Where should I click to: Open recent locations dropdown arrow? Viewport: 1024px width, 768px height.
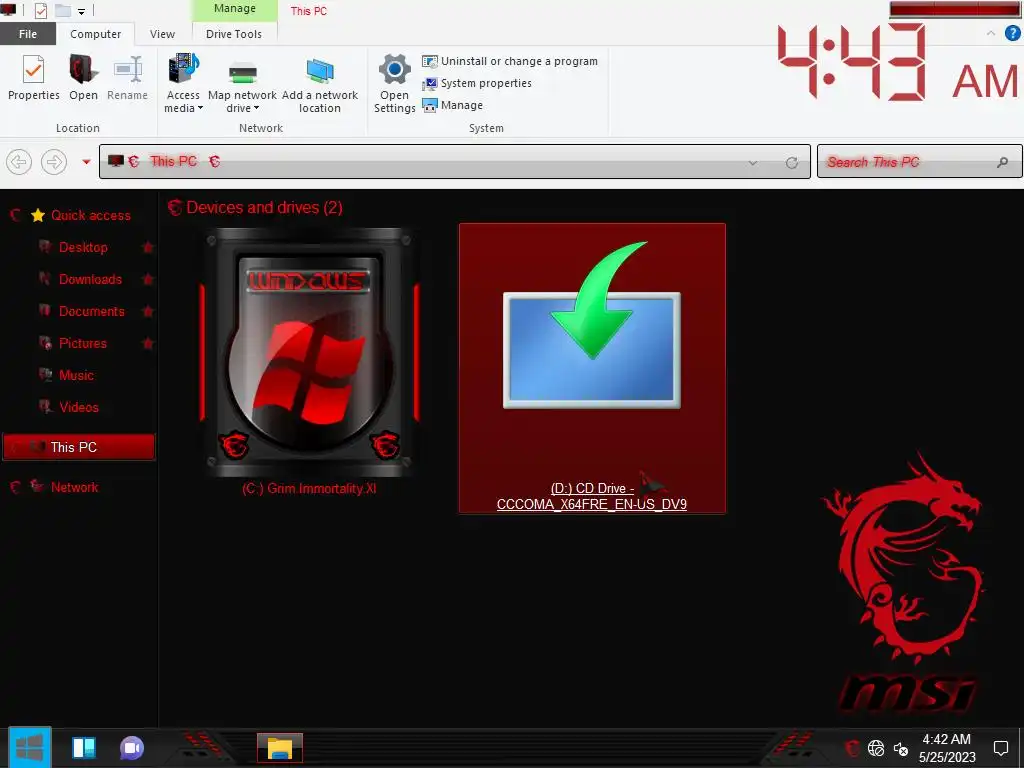[x=86, y=161]
